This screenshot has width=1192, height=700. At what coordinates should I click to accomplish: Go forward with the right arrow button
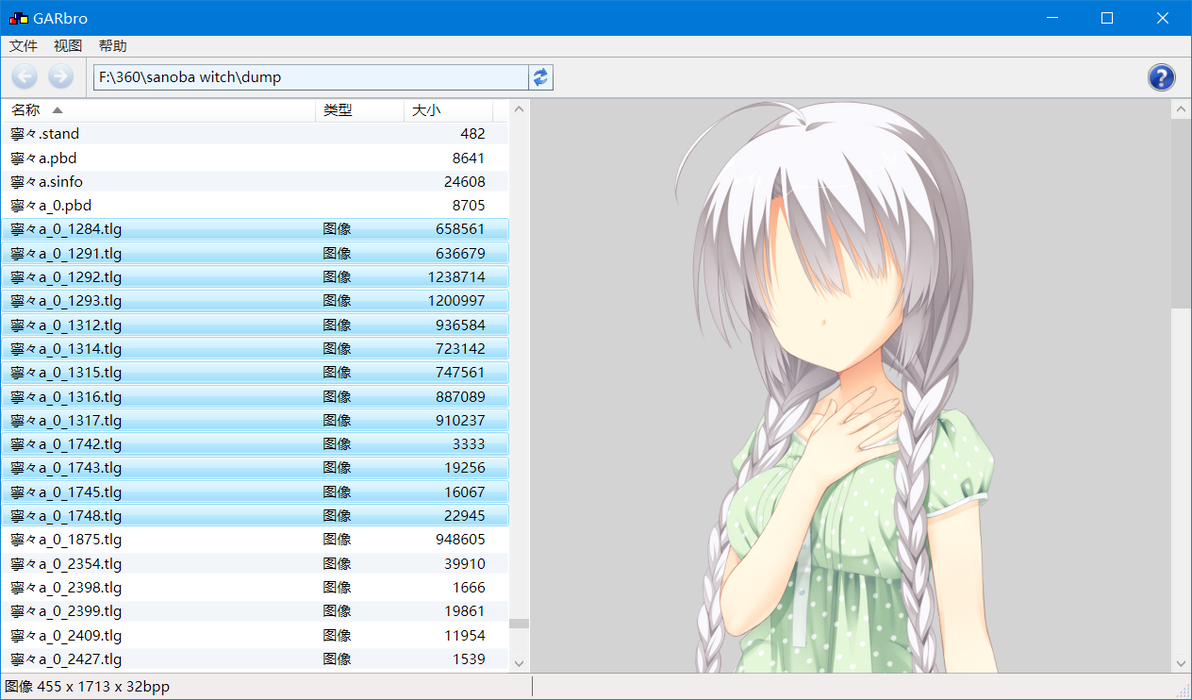pos(61,77)
